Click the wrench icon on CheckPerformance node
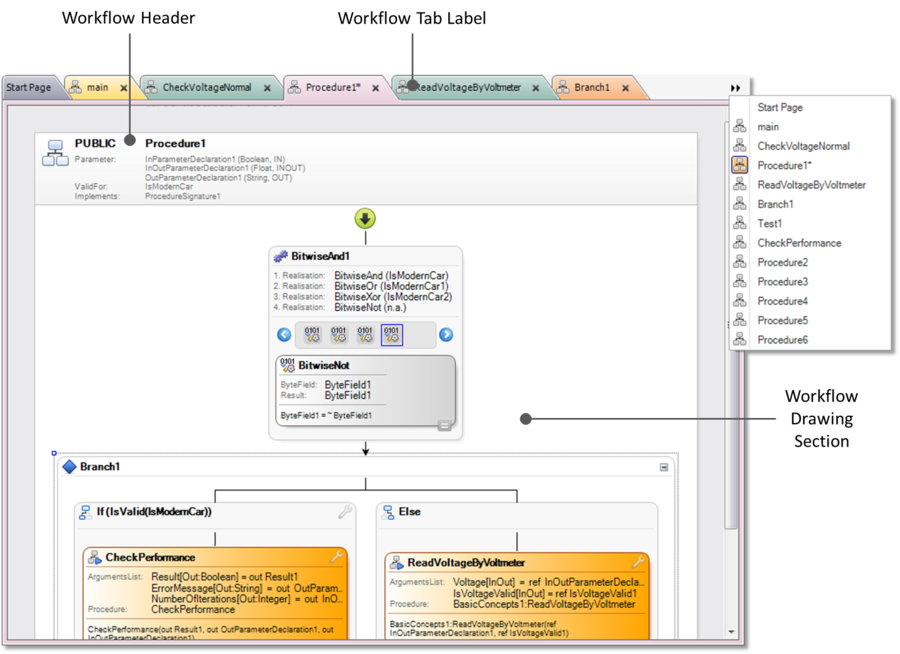900x654 pixels. 337,557
